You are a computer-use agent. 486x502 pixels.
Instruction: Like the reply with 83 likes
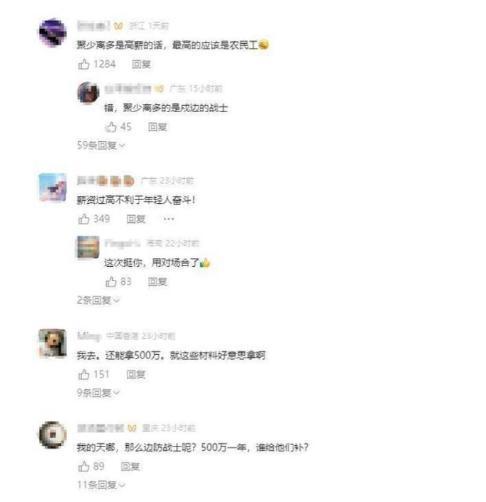(x=111, y=282)
